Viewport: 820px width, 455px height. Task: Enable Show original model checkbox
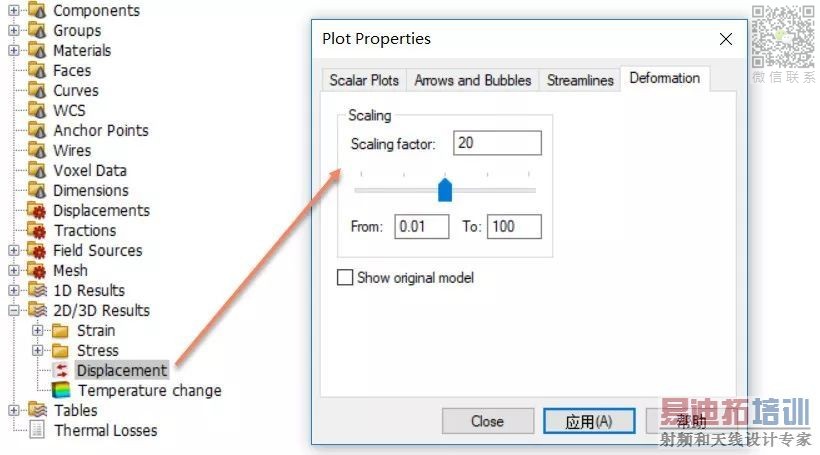(346, 278)
